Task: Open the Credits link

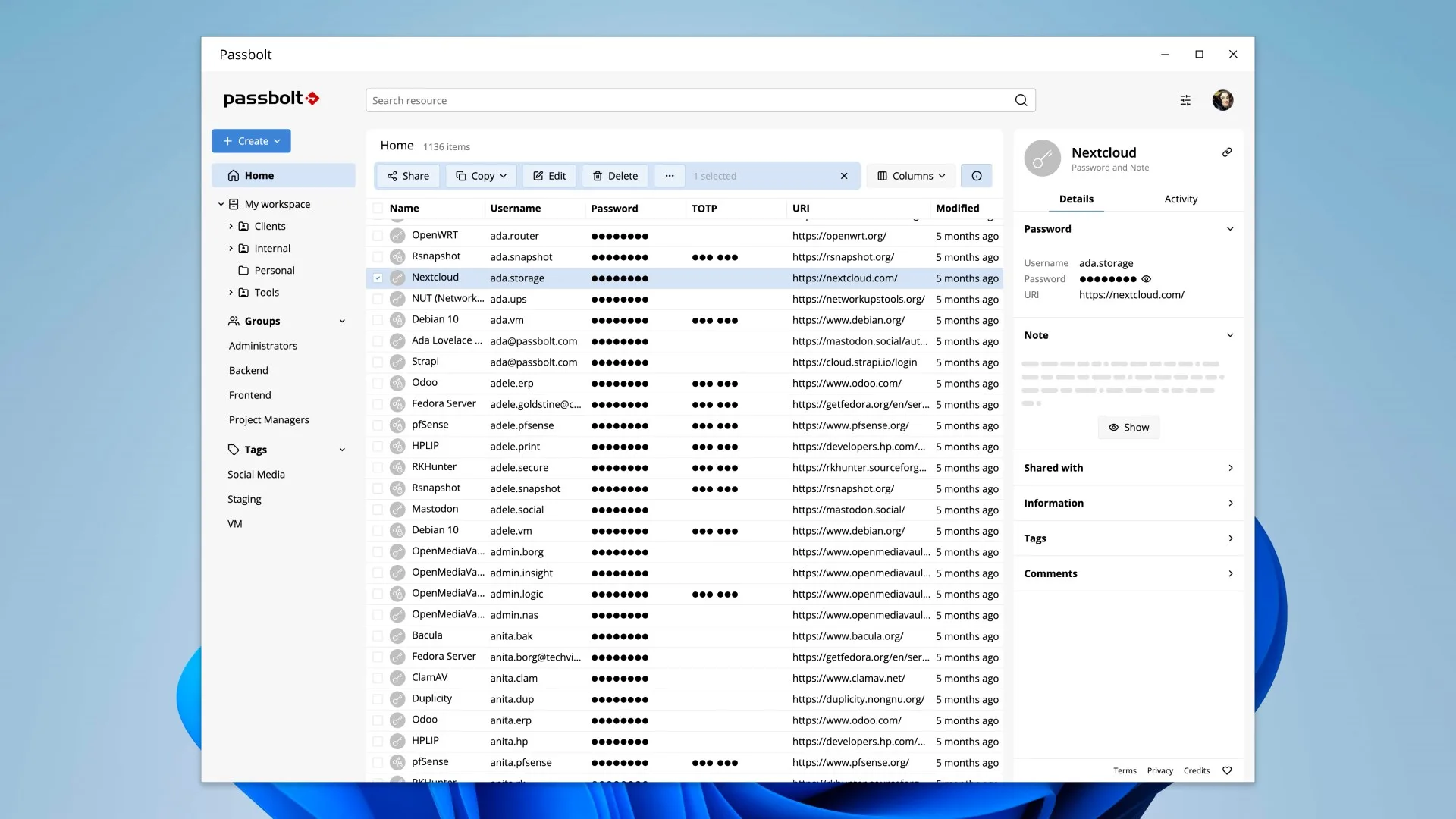Action: (x=1197, y=770)
